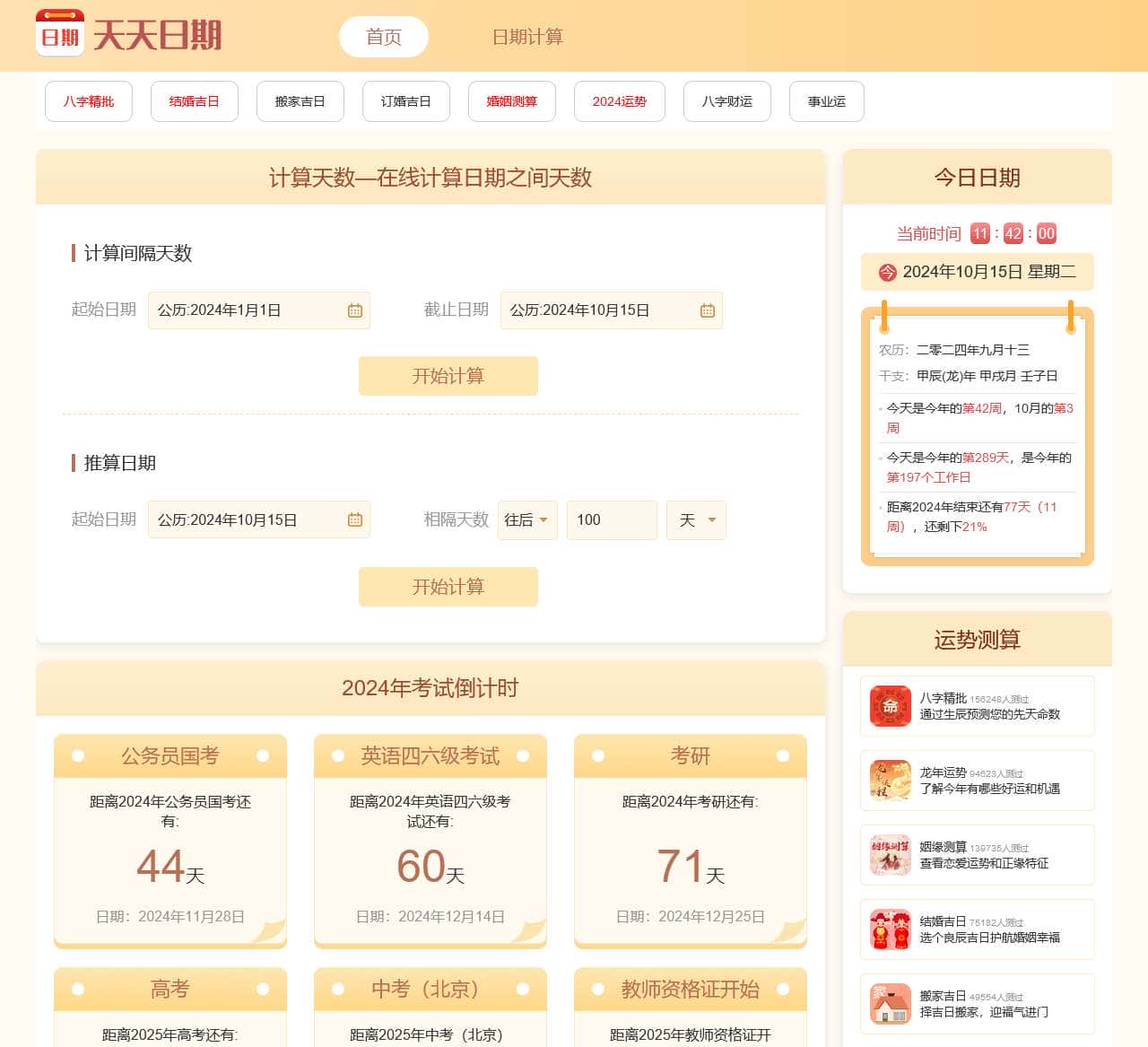Select the 事业运 quick link

(x=825, y=101)
